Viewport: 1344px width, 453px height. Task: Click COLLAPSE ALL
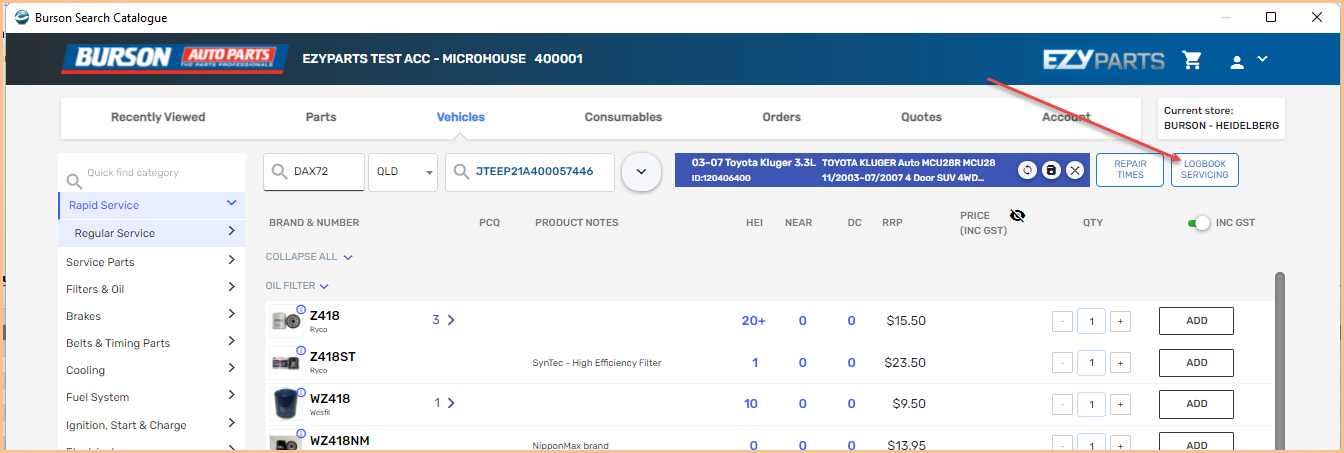point(309,257)
